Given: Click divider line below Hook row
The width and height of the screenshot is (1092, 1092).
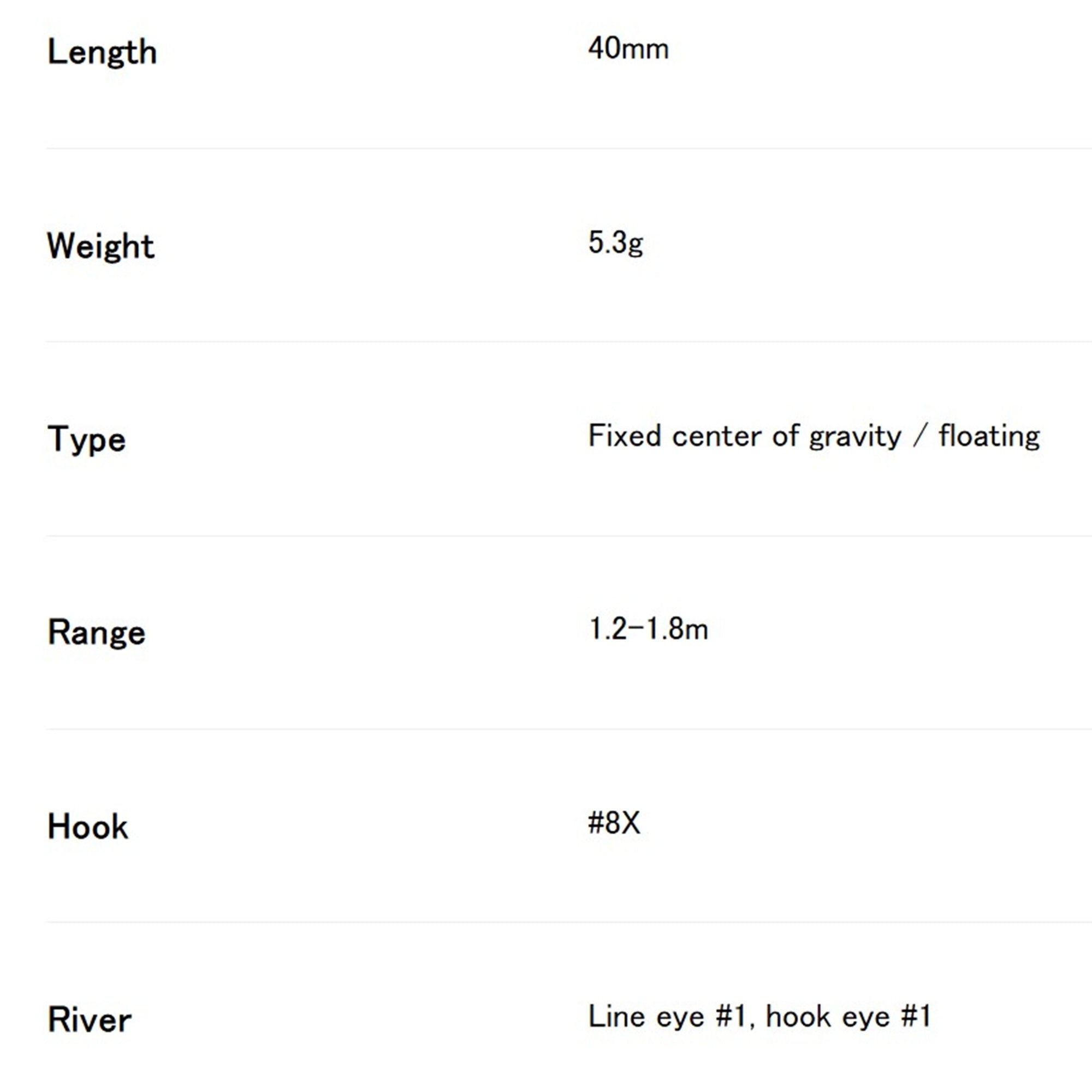Looking at the screenshot, I should [x=569, y=922].
